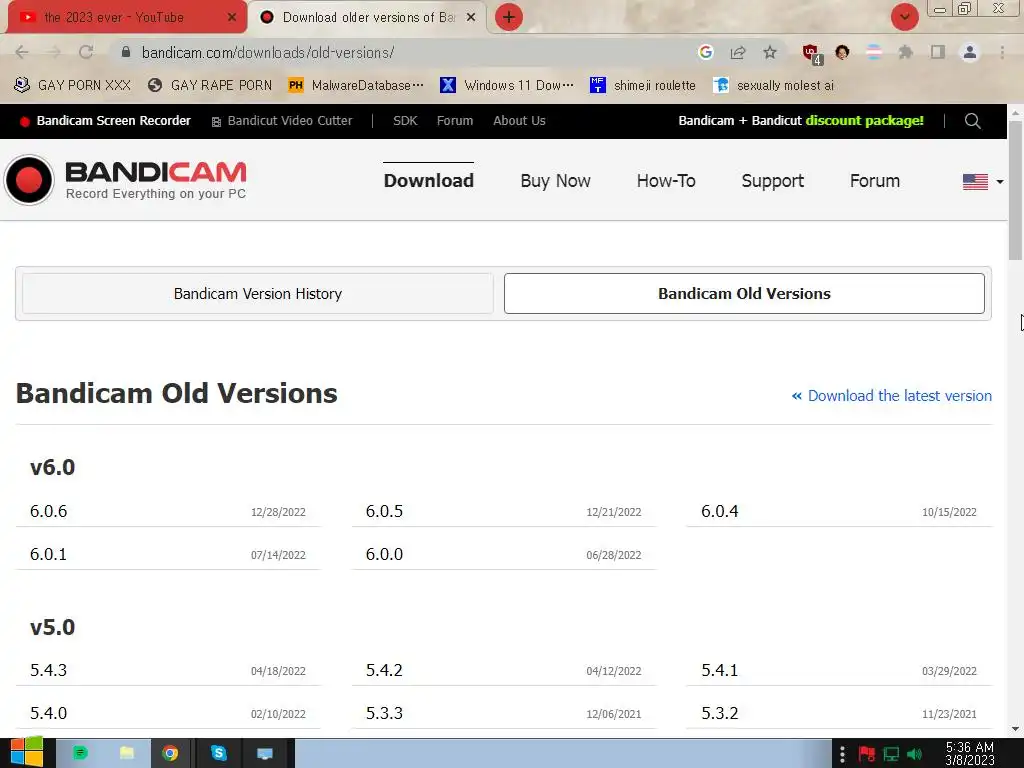This screenshot has height=768, width=1024.
Task: Open the tab search dropdown chevron
Action: point(904,17)
